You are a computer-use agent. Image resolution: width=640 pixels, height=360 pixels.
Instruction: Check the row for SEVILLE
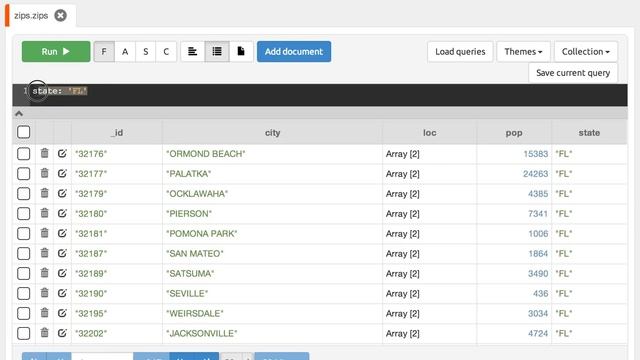[x=24, y=293]
